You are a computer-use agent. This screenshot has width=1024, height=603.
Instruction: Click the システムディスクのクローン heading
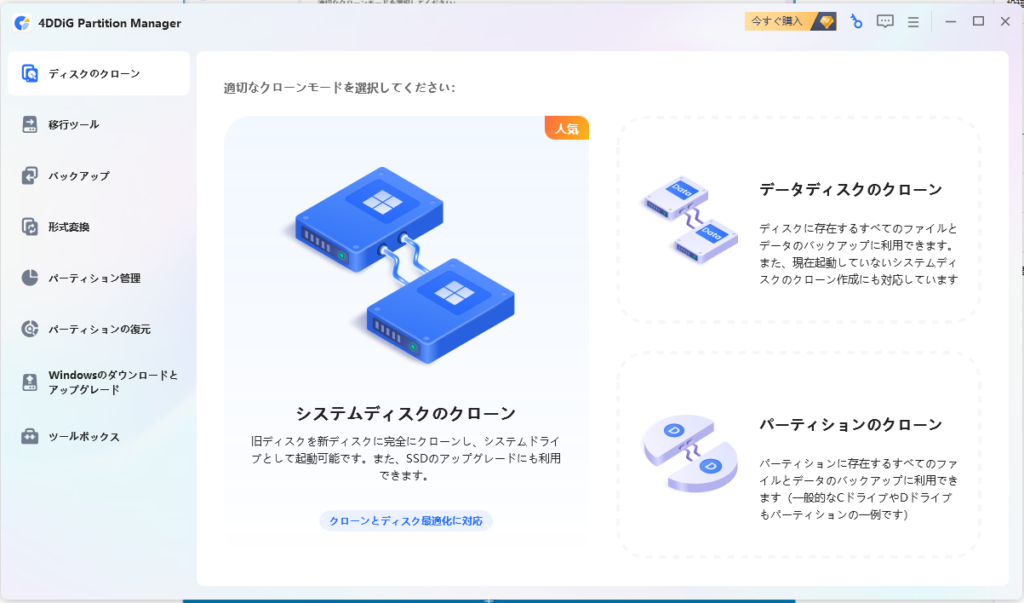tap(406, 414)
